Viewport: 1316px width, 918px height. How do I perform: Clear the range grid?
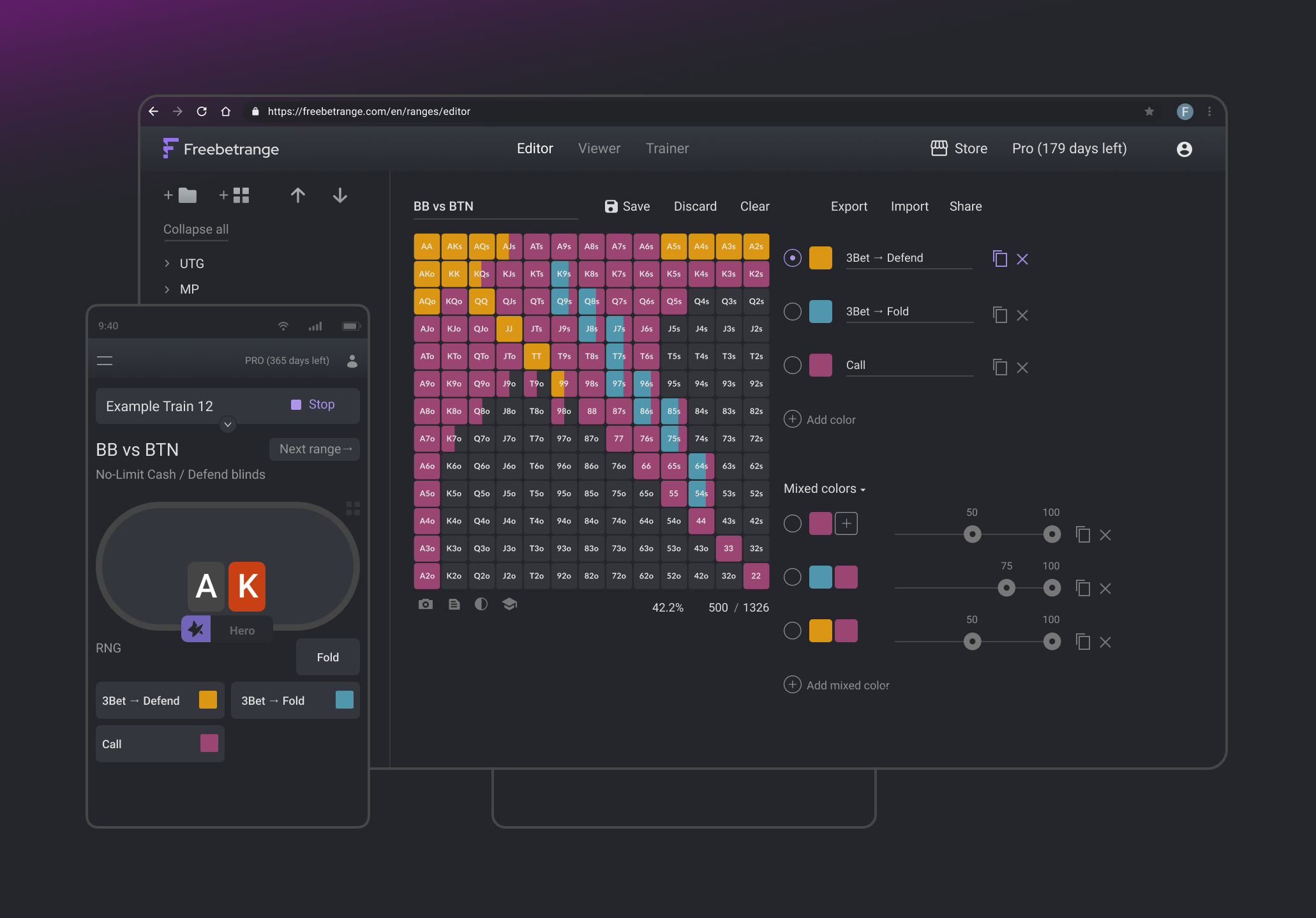[x=755, y=206]
